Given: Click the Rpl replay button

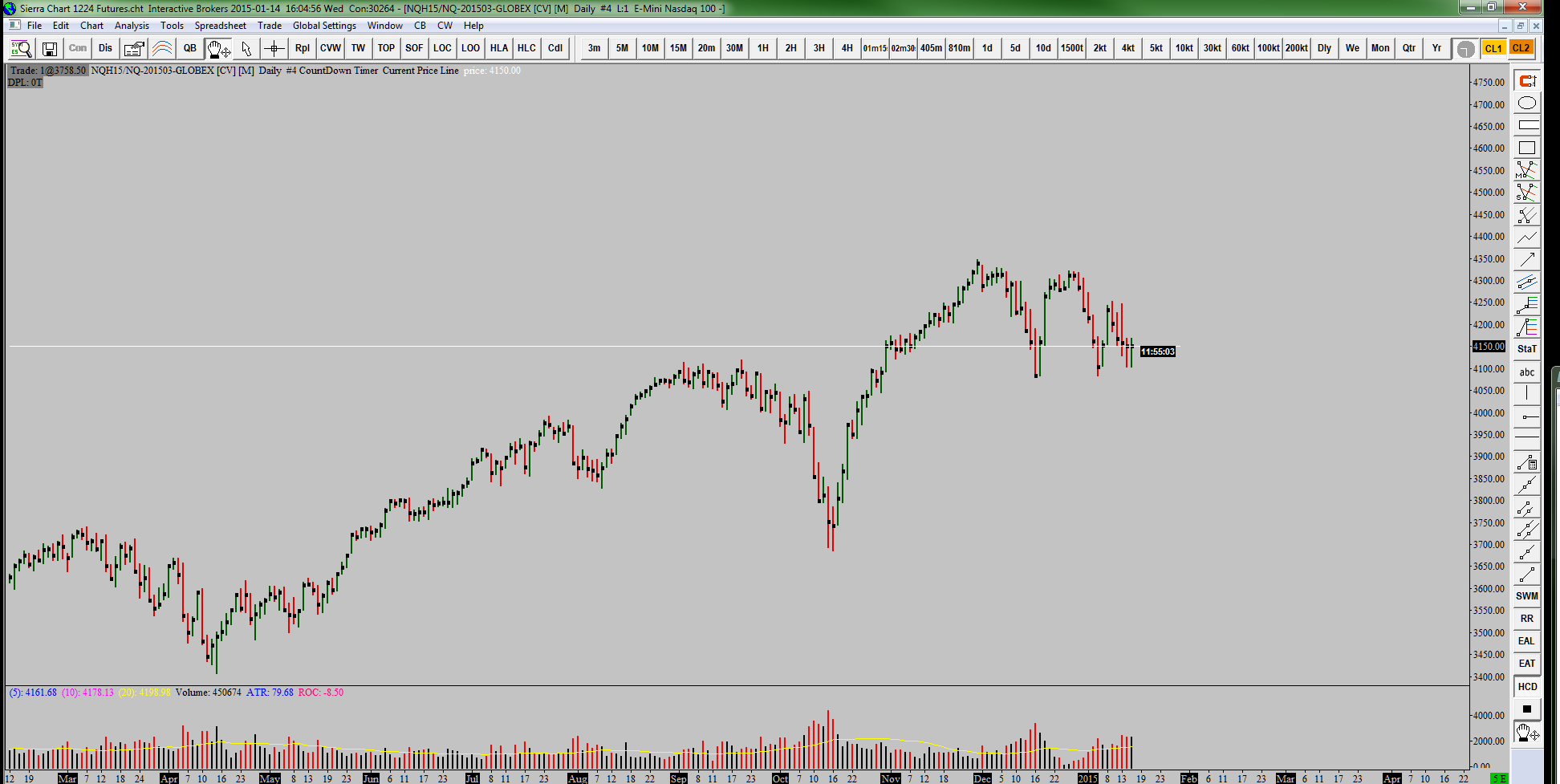Looking at the screenshot, I should pos(303,48).
